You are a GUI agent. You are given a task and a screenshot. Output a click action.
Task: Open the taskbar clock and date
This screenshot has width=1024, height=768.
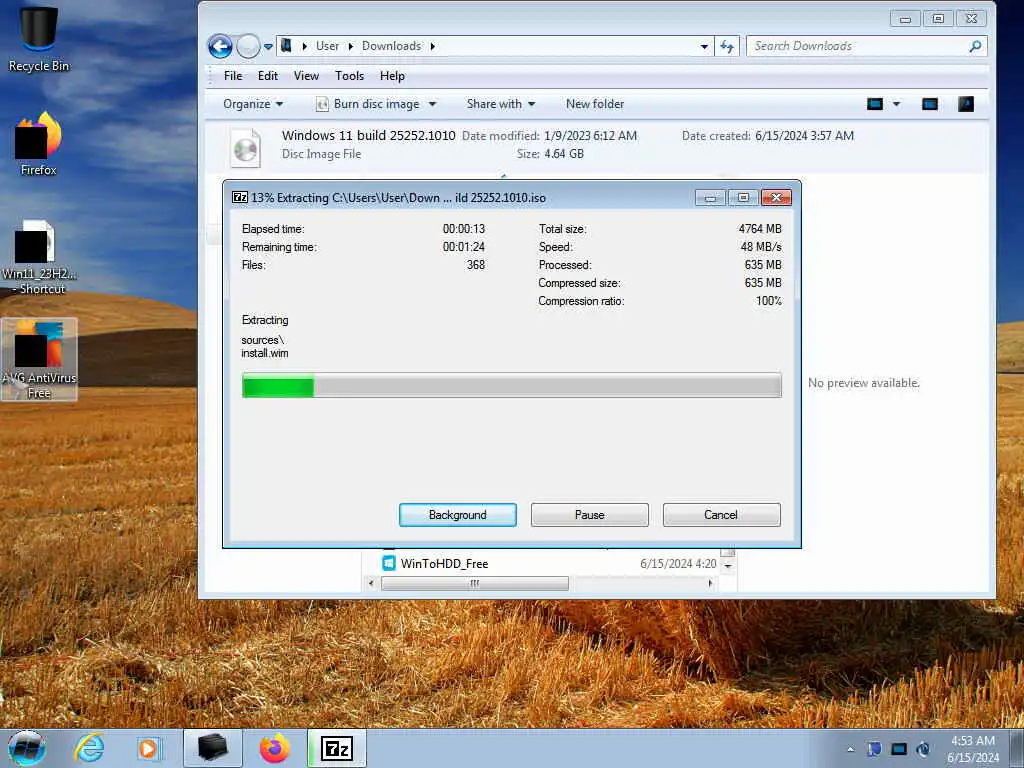973,749
